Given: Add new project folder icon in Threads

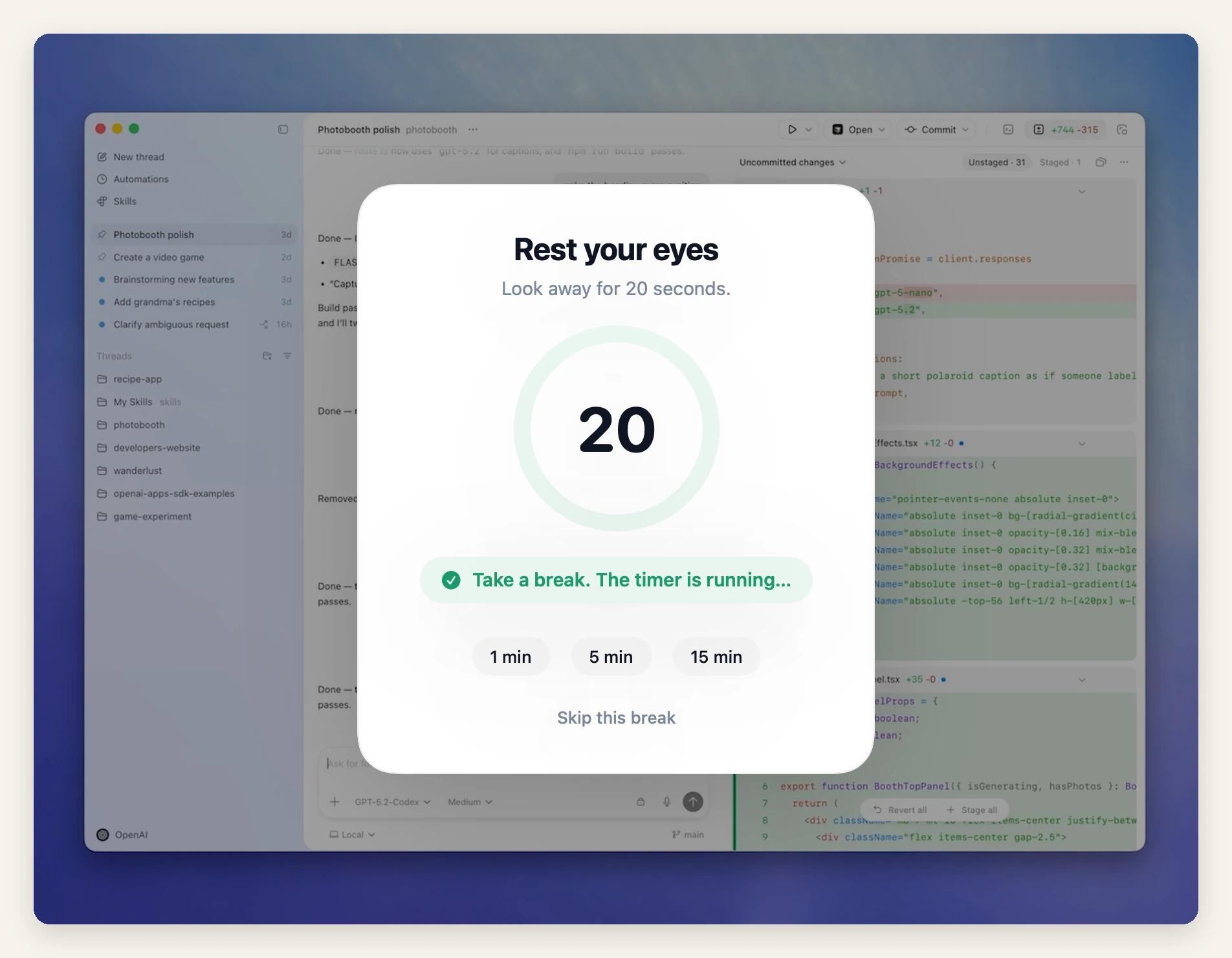Looking at the screenshot, I should pyautogui.click(x=267, y=356).
